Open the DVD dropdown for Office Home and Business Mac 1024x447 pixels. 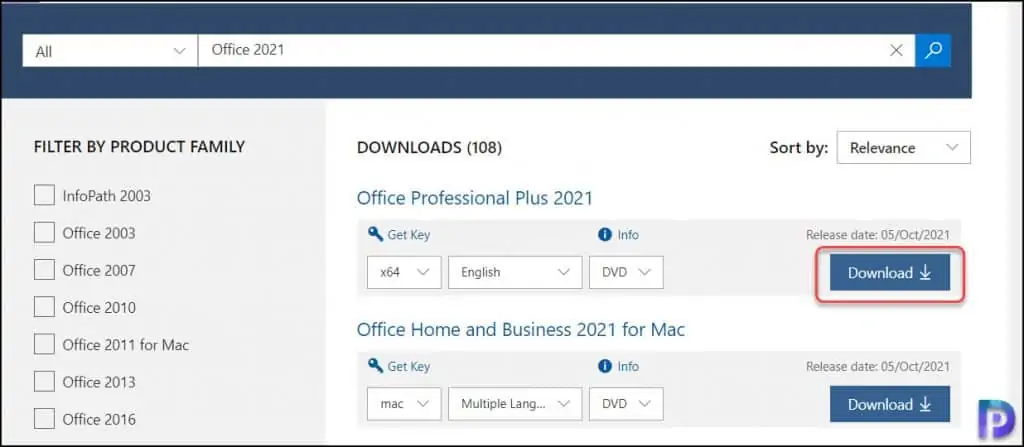626,404
